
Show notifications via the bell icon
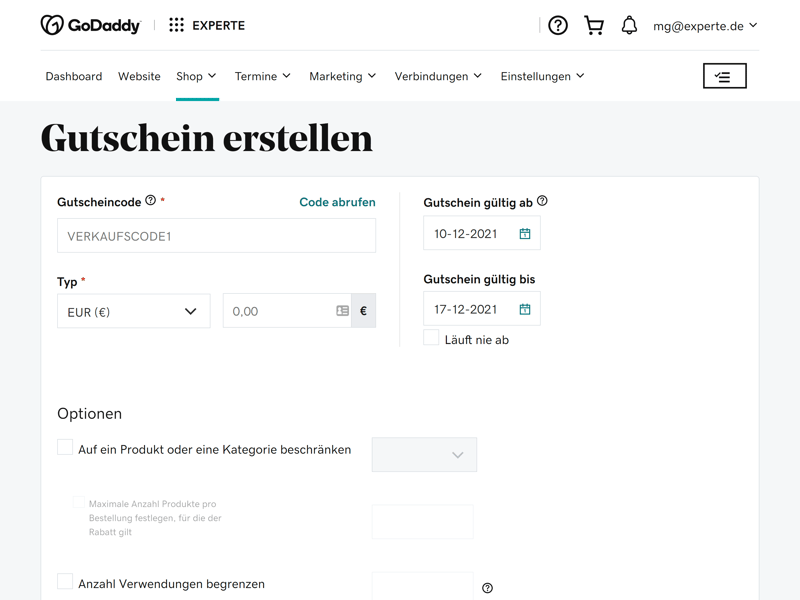point(629,26)
